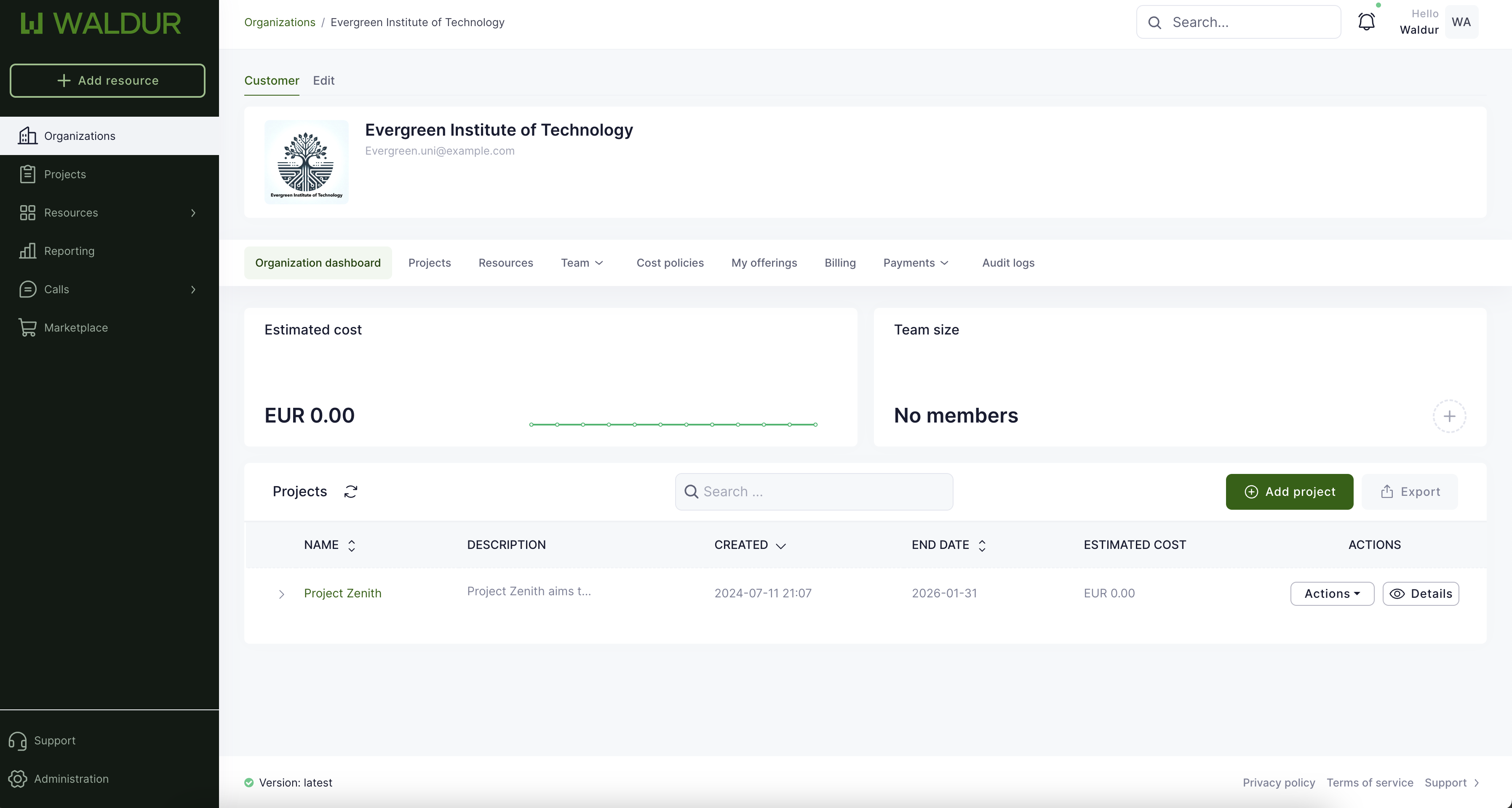Open Support in the sidebar
The height and width of the screenshot is (808, 1512).
coord(55,741)
